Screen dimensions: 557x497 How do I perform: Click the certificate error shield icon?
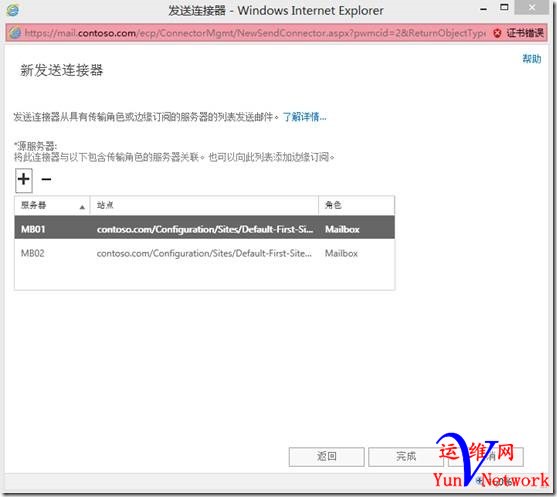pyautogui.click(x=497, y=33)
